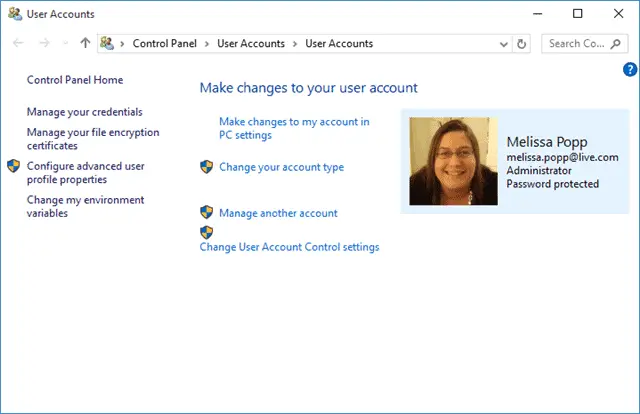Click the melissa.popp@live.com email text
The width and height of the screenshot is (640, 414).
click(562, 158)
